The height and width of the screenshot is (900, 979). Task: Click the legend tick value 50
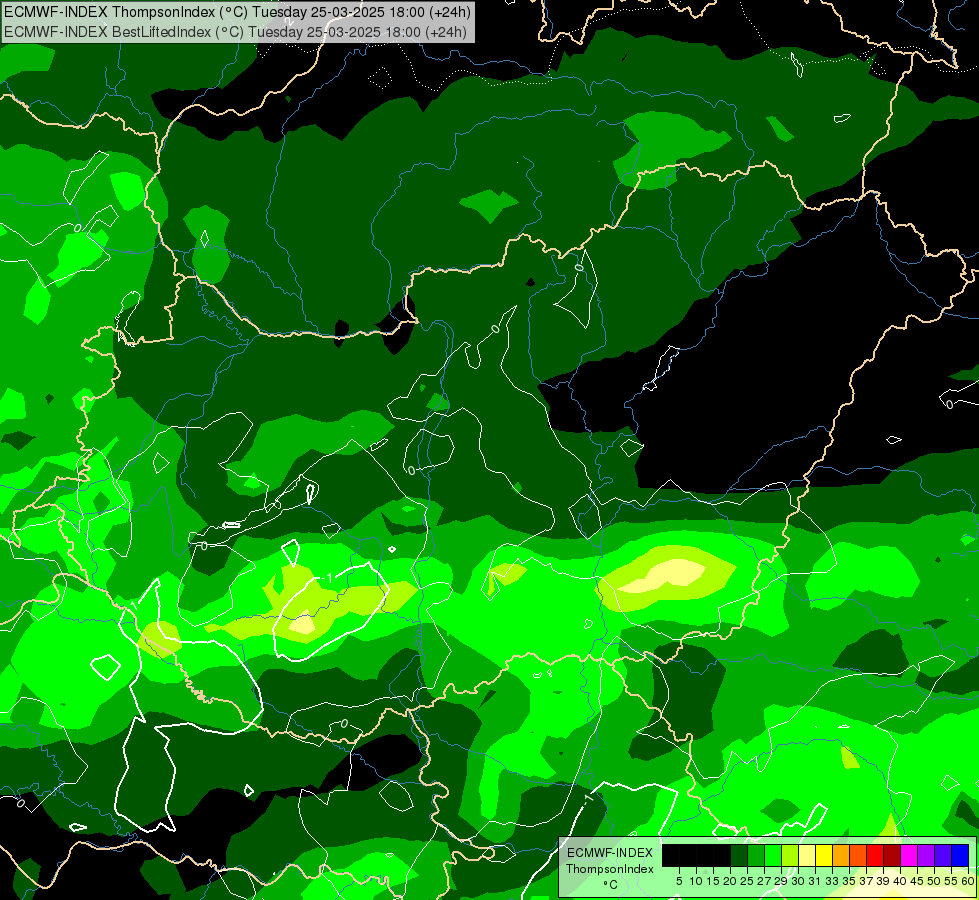pos(935,881)
